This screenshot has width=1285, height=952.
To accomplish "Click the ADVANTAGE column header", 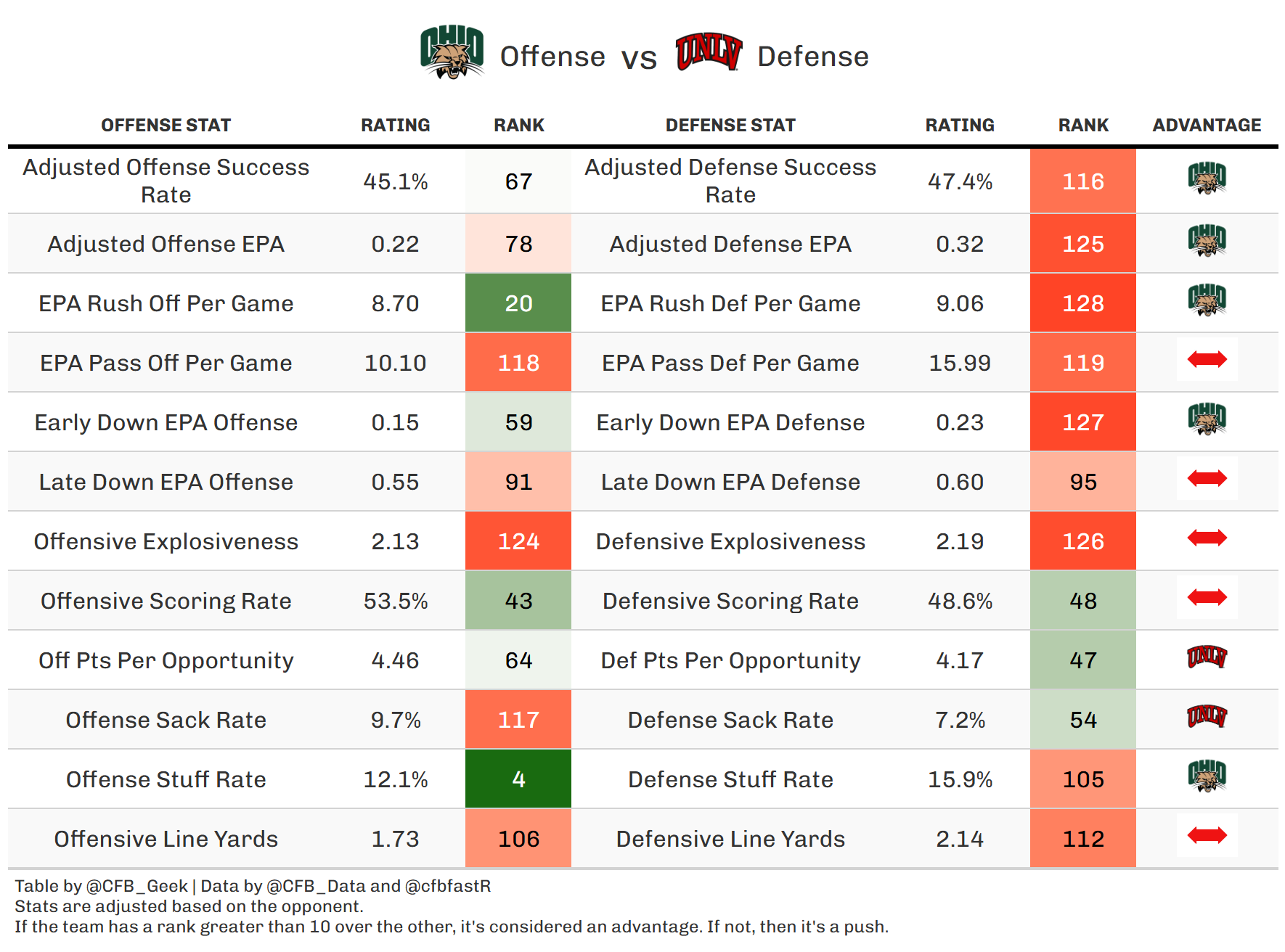I will (1207, 126).
